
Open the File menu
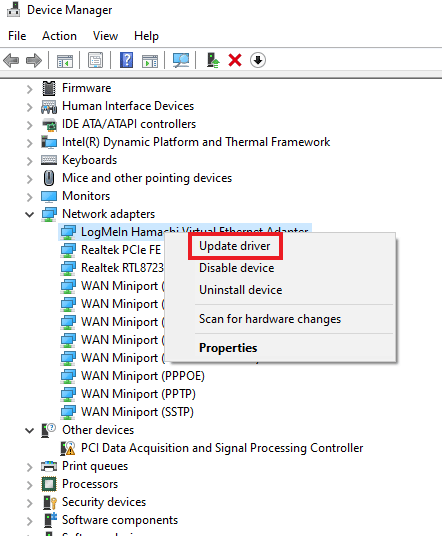17,36
